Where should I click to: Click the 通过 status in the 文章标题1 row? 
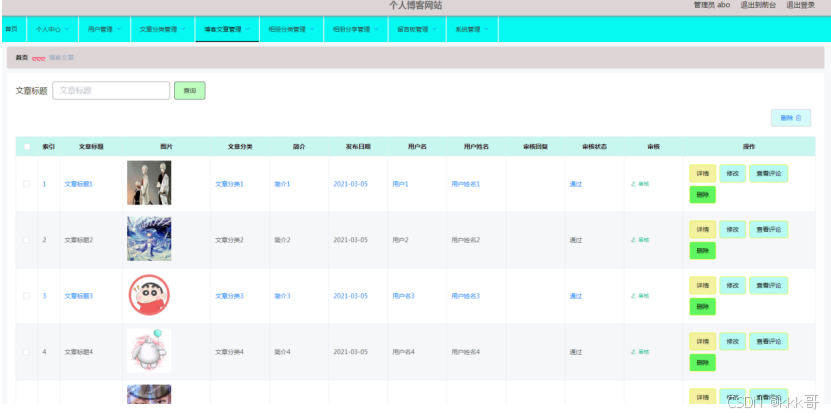coord(576,184)
